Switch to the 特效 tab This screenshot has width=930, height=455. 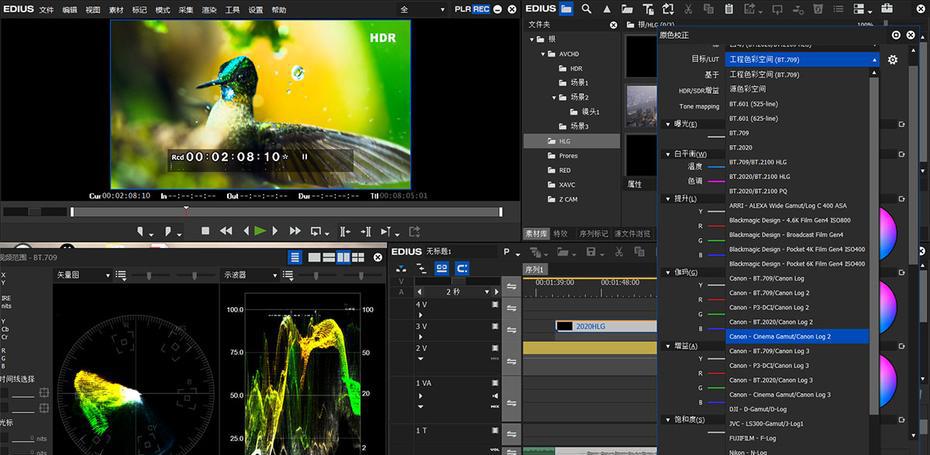click(560, 234)
